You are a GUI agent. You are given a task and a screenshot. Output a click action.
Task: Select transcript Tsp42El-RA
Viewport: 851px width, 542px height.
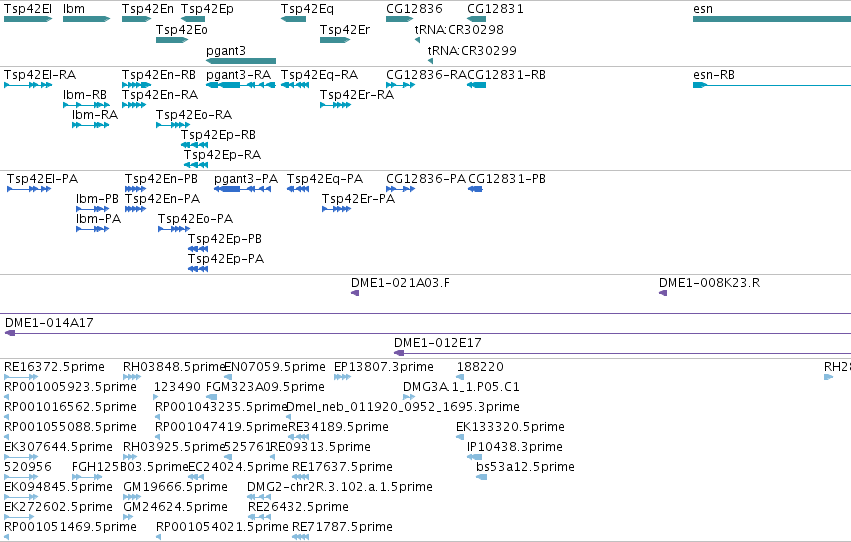pyautogui.click(x=28, y=85)
